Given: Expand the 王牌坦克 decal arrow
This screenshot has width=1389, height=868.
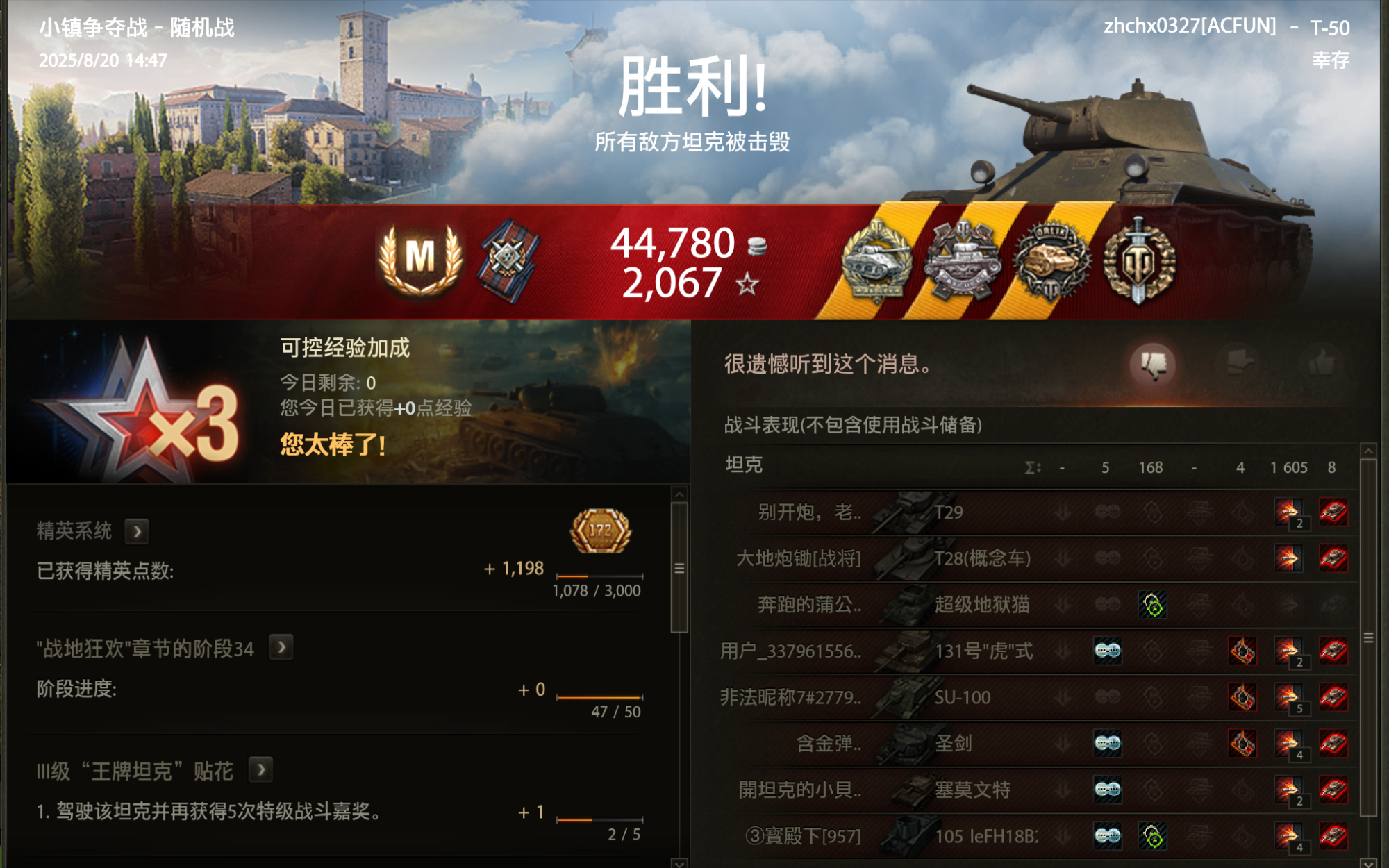Looking at the screenshot, I should pyautogui.click(x=261, y=769).
